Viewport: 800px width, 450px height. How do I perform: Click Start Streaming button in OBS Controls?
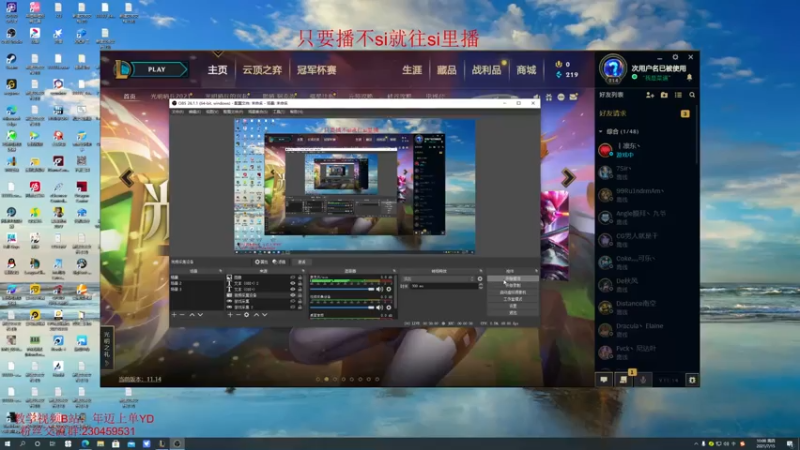(513, 279)
